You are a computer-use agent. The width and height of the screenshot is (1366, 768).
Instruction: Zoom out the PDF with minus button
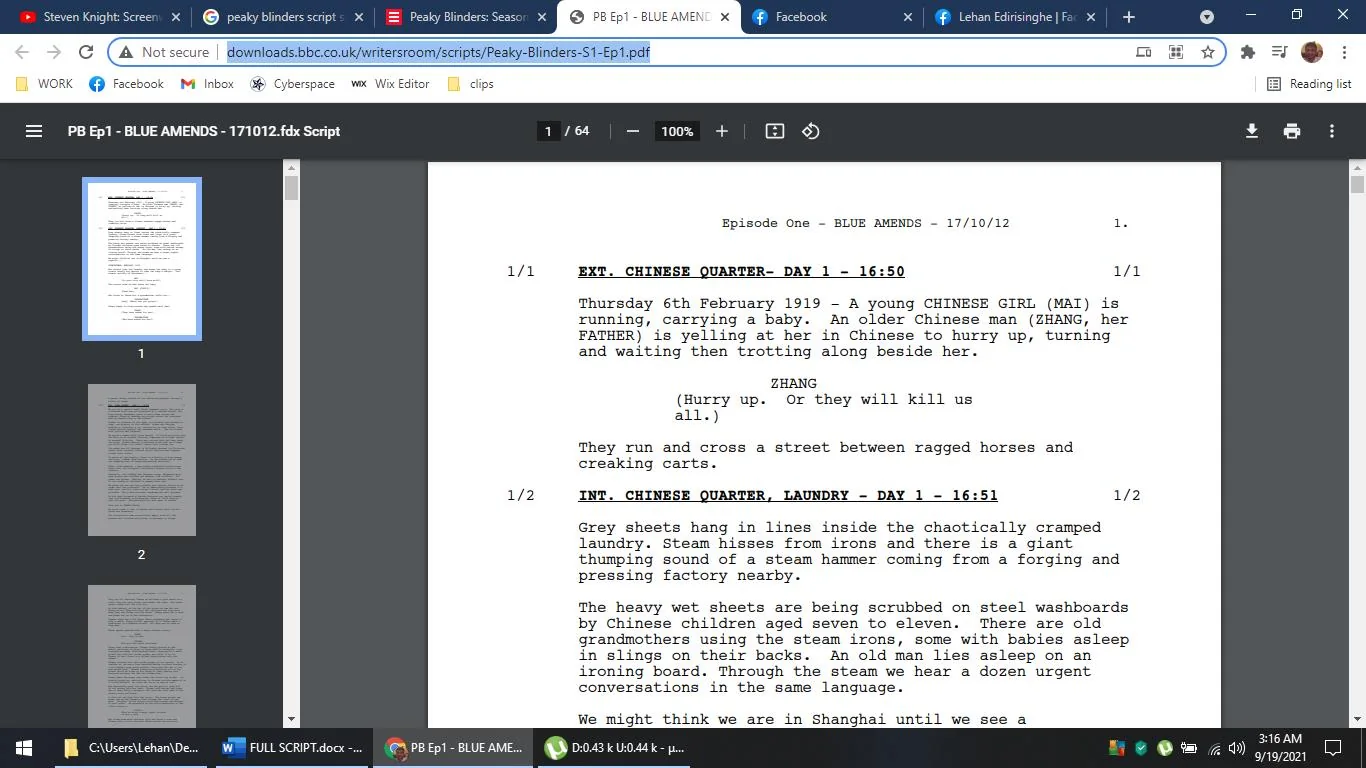[632, 131]
